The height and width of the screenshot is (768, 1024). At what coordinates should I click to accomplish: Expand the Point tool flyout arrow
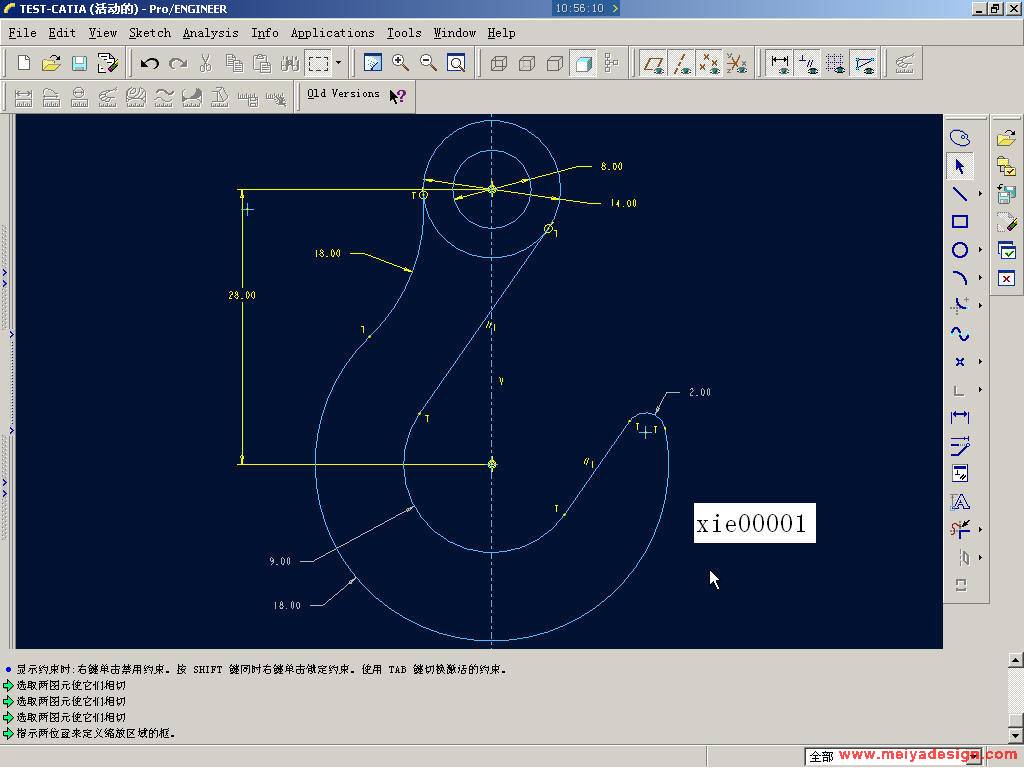point(980,362)
